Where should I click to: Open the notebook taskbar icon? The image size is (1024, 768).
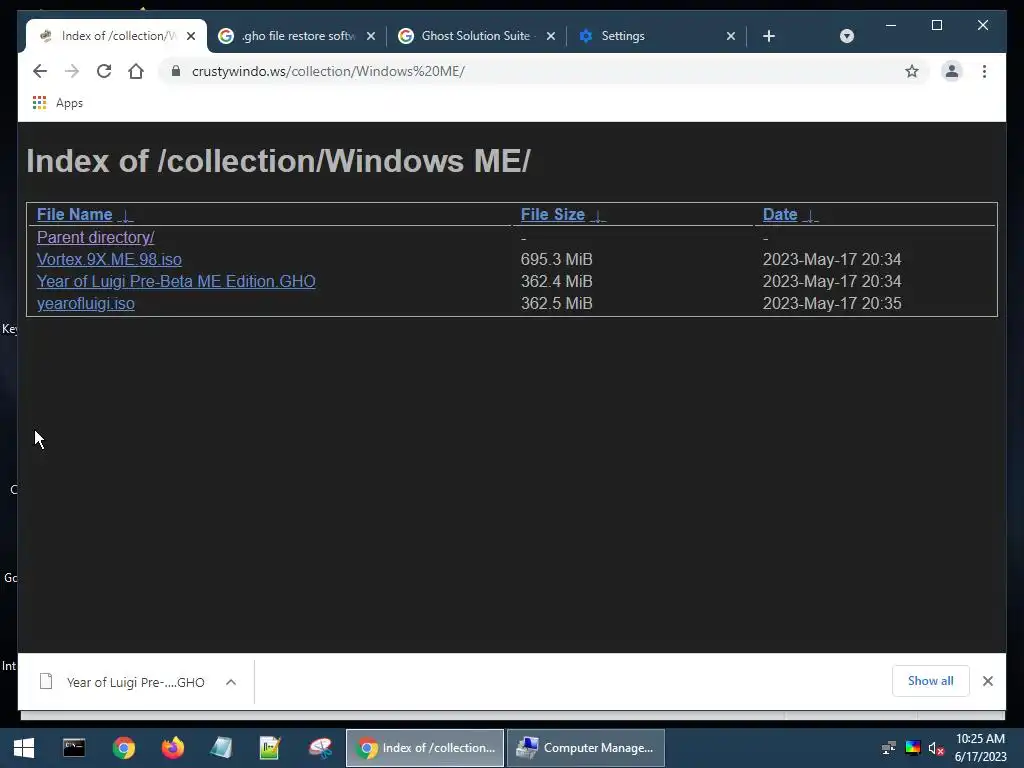tap(221, 748)
